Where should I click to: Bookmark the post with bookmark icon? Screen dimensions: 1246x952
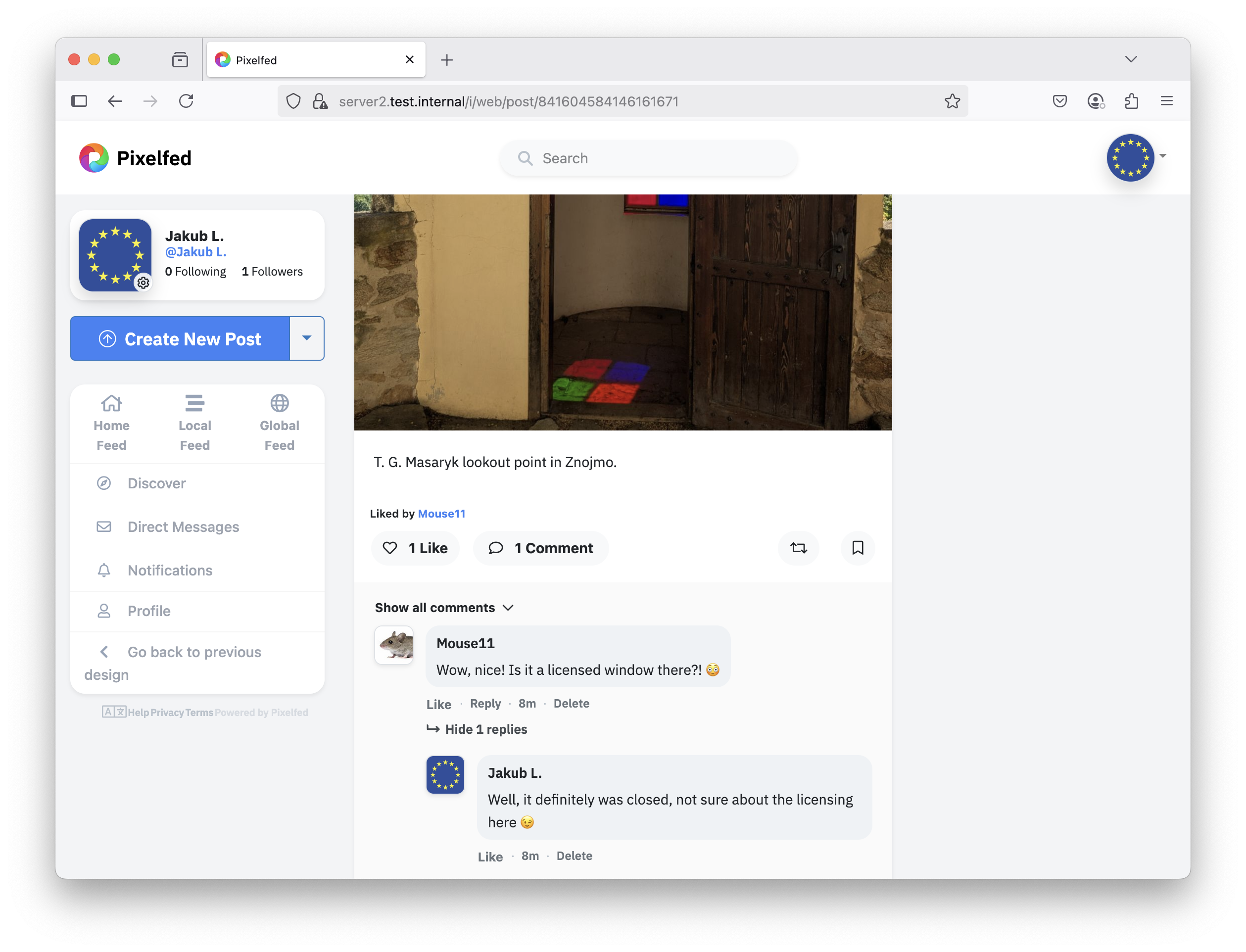tap(857, 548)
